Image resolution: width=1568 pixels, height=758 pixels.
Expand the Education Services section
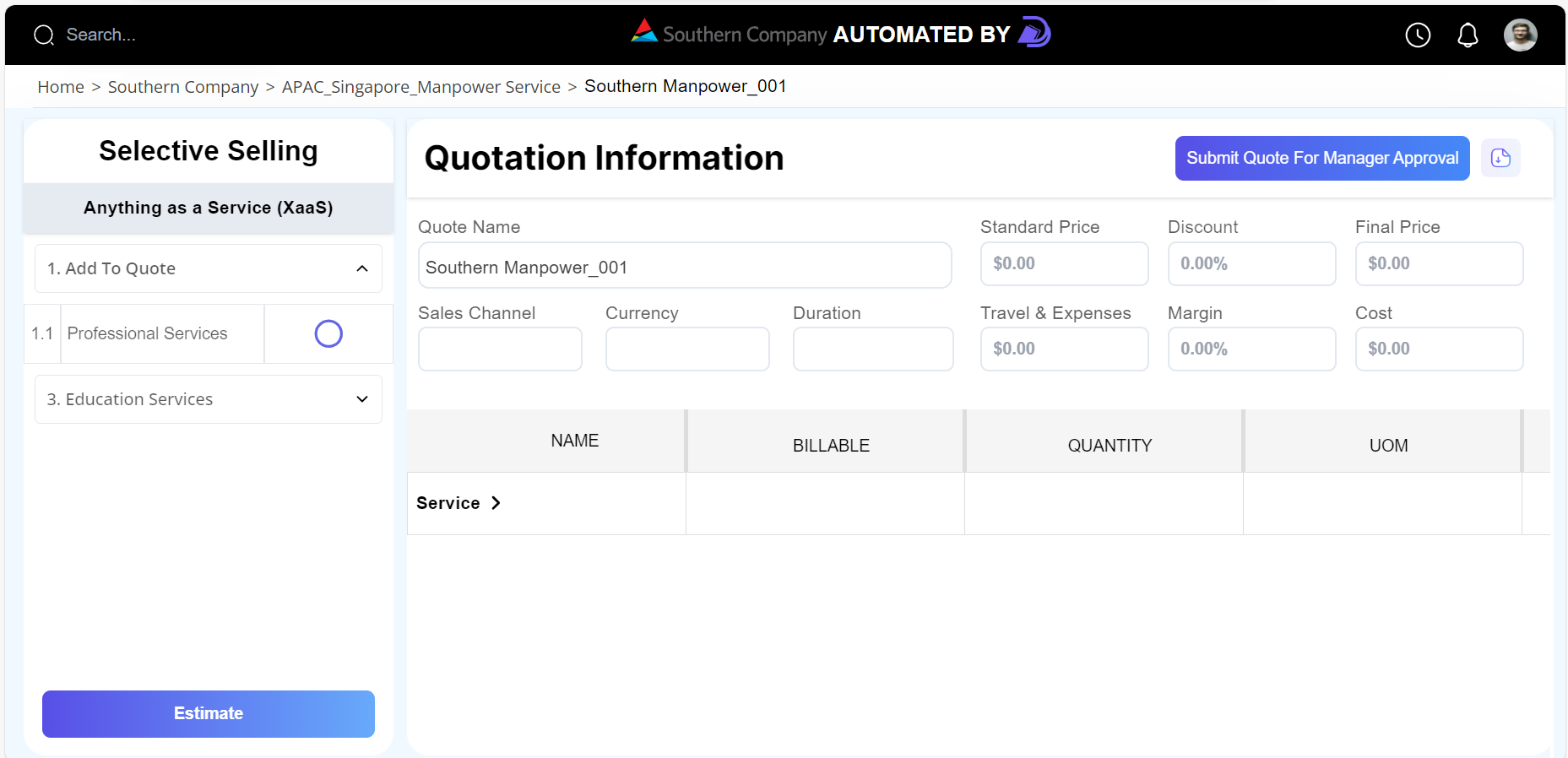pos(362,399)
